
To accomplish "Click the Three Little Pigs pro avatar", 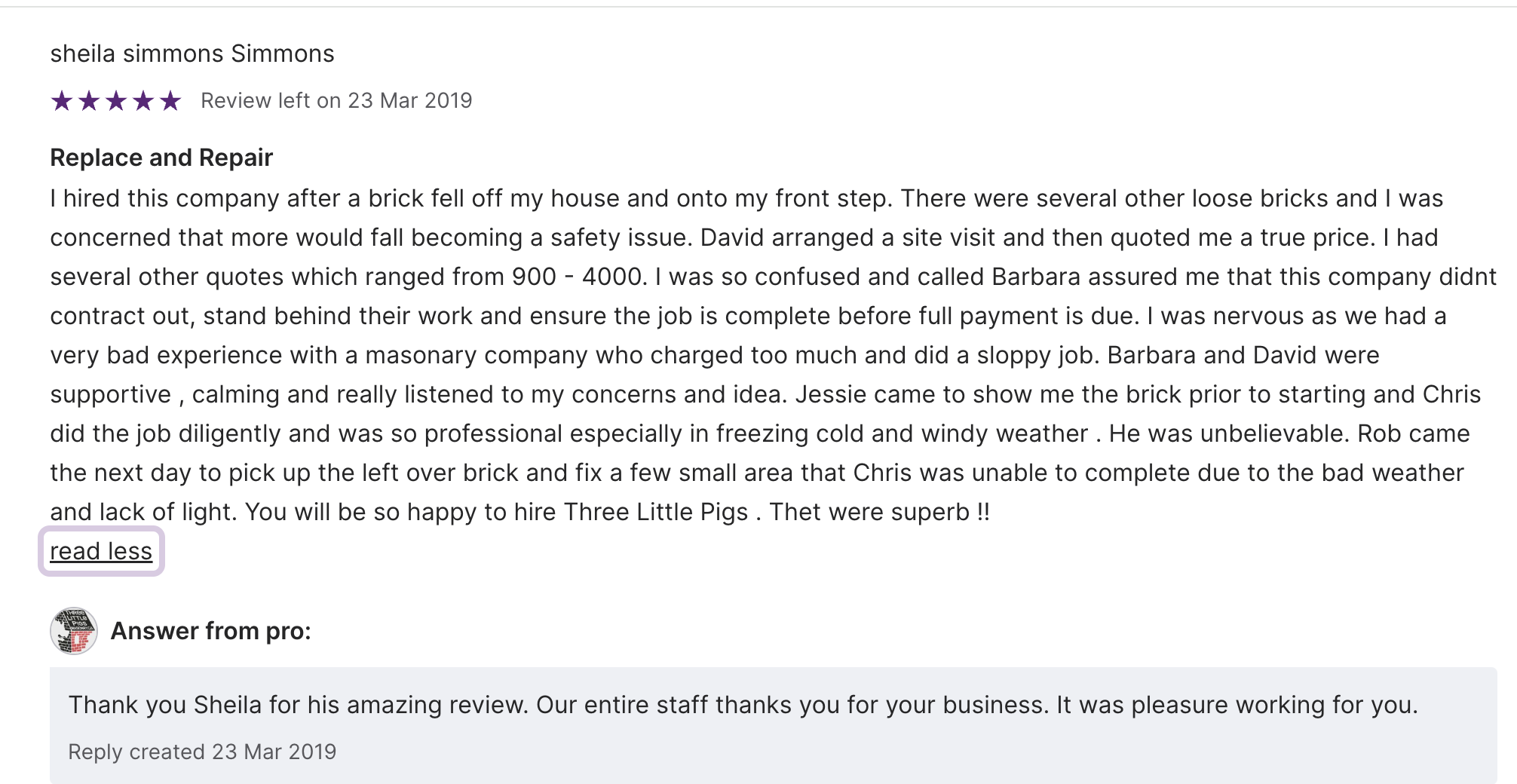I will click(x=73, y=631).
